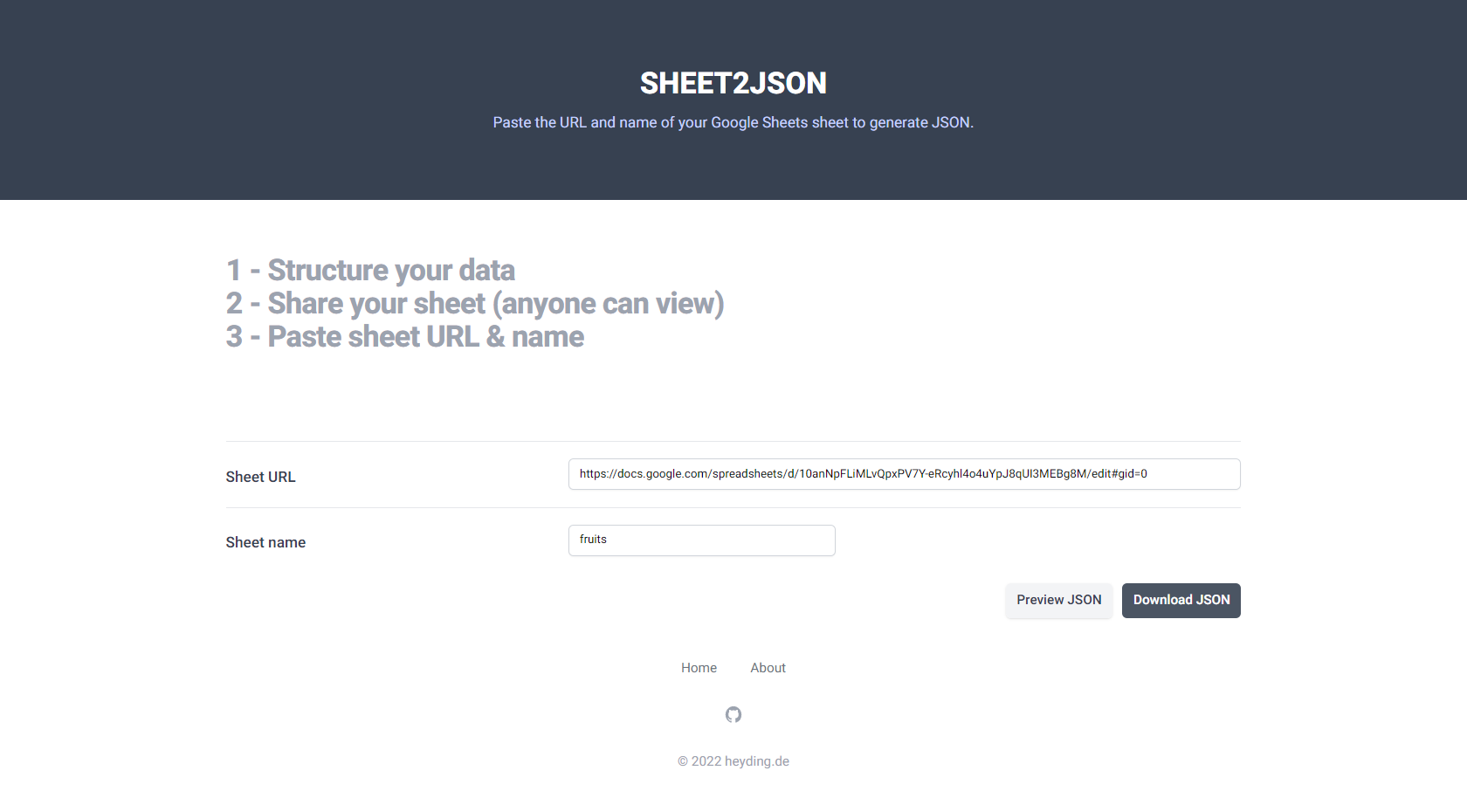1467x812 pixels.
Task: Click the page subtitle about Google Sheets
Action: click(x=733, y=122)
